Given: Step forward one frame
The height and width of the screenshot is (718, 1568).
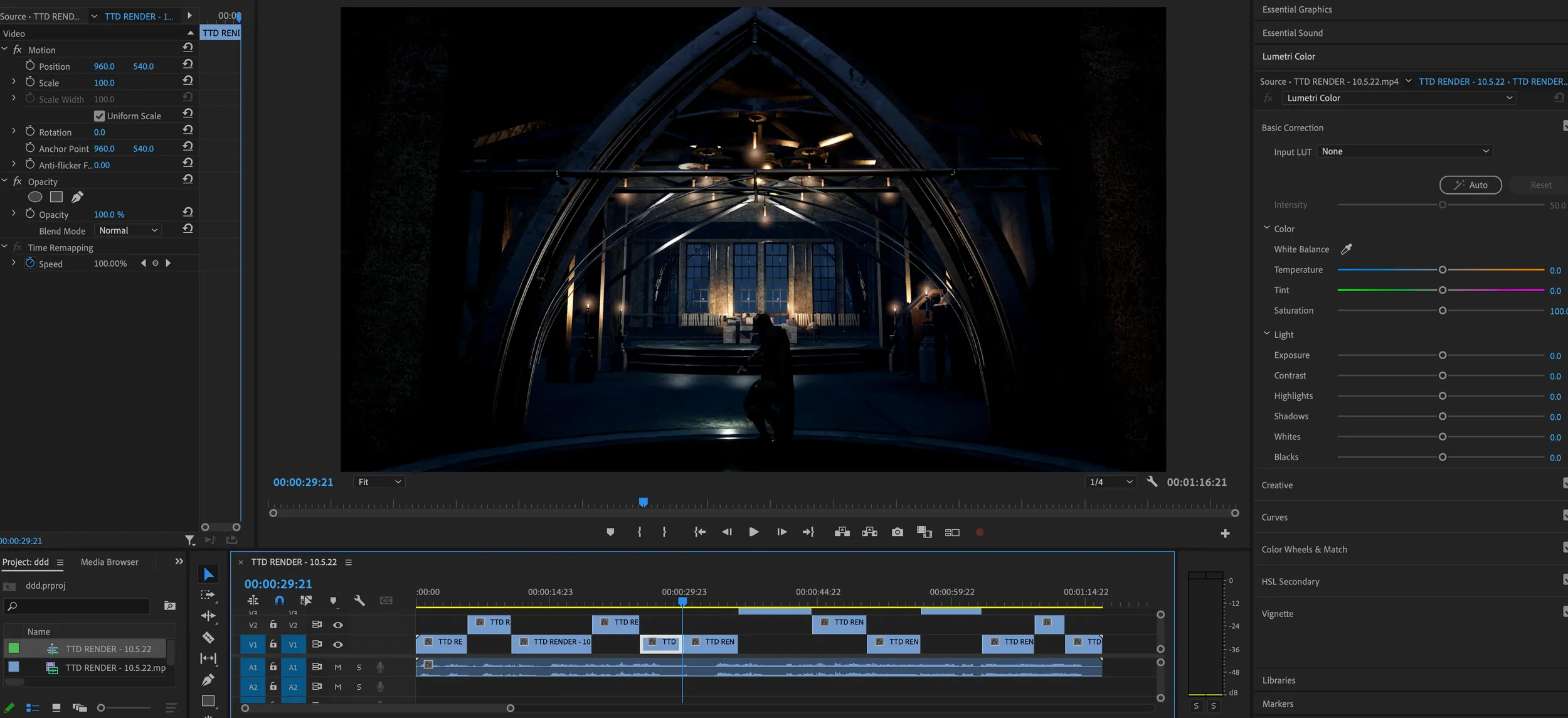Looking at the screenshot, I should (x=781, y=532).
